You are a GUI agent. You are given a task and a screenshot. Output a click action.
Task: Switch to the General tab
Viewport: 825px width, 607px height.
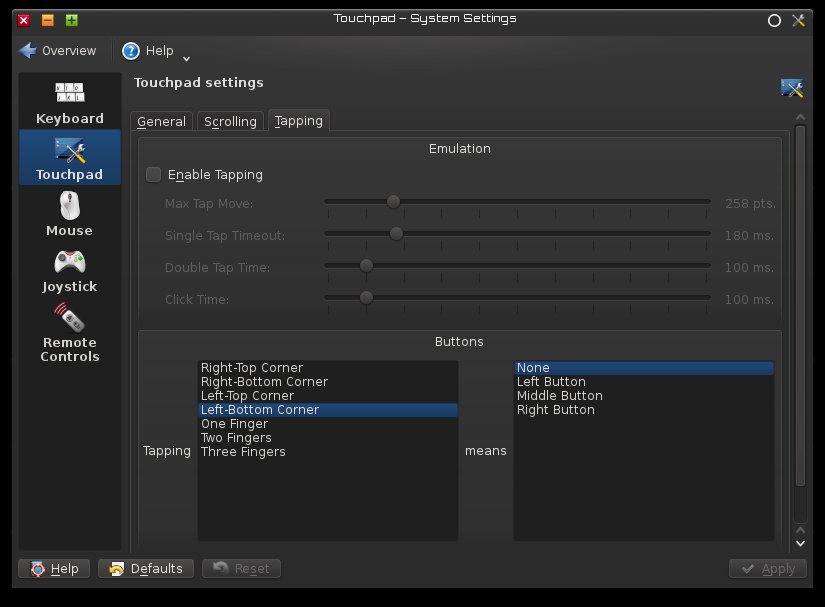pyautogui.click(x=161, y=121)
